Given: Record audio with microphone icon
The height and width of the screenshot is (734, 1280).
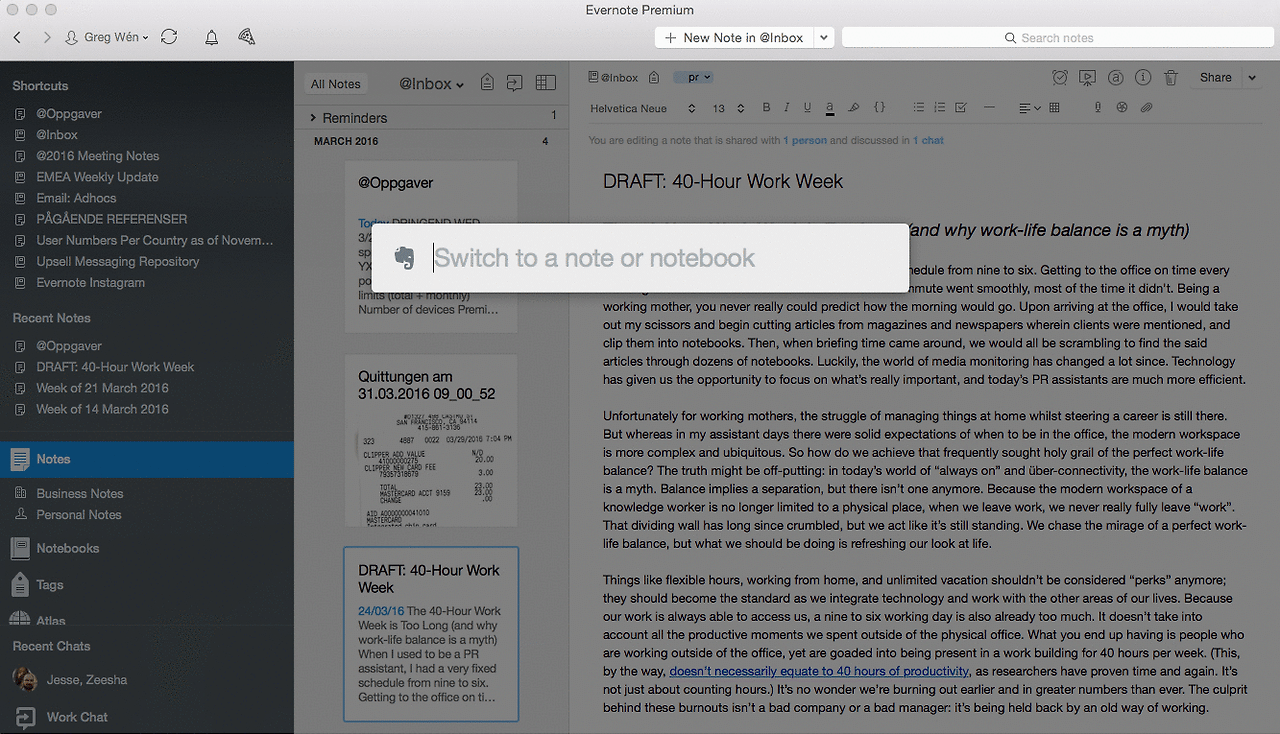Looking at the screenshot, I should click(x=1098, y=108).
